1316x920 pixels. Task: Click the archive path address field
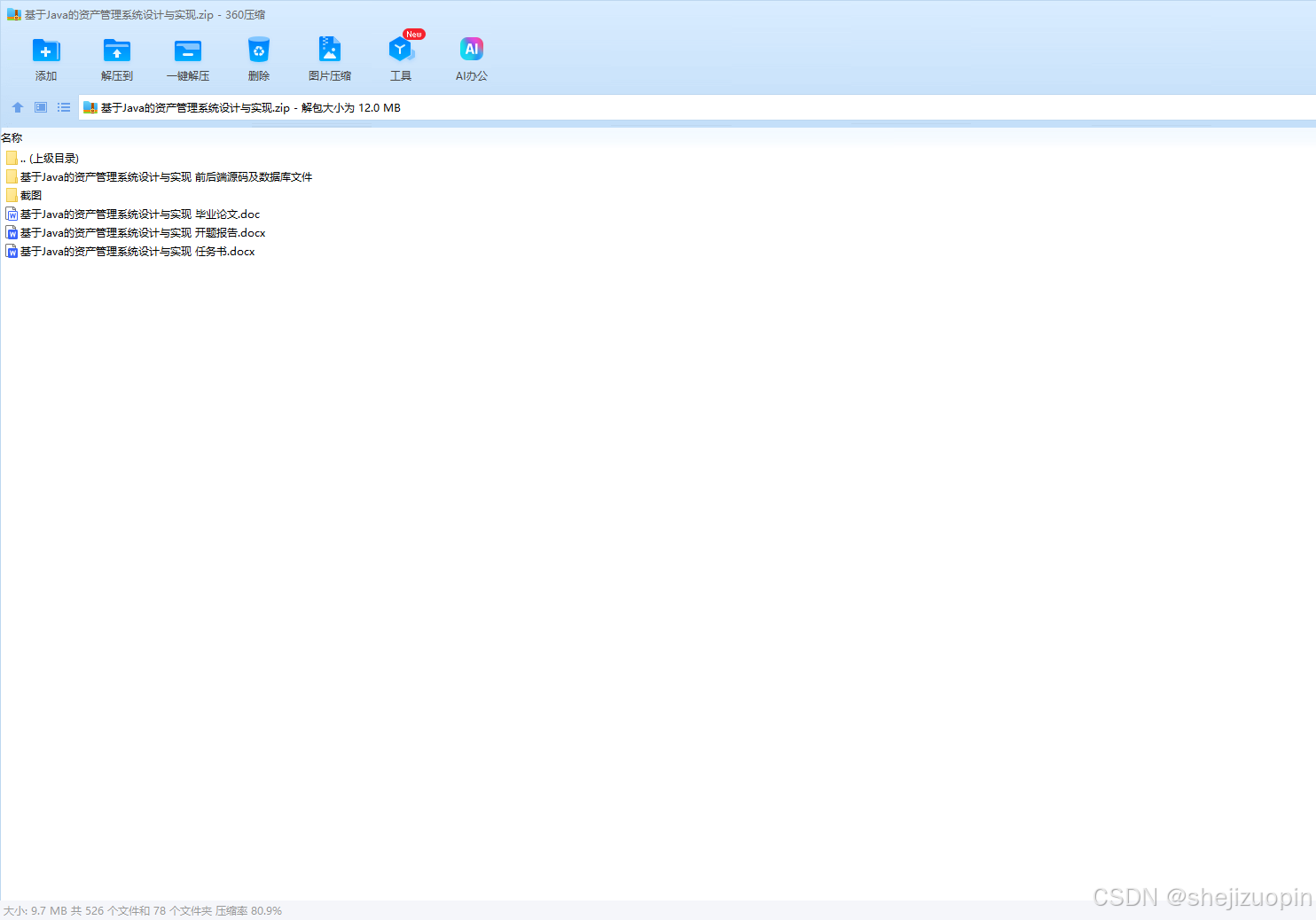(697, 108)
